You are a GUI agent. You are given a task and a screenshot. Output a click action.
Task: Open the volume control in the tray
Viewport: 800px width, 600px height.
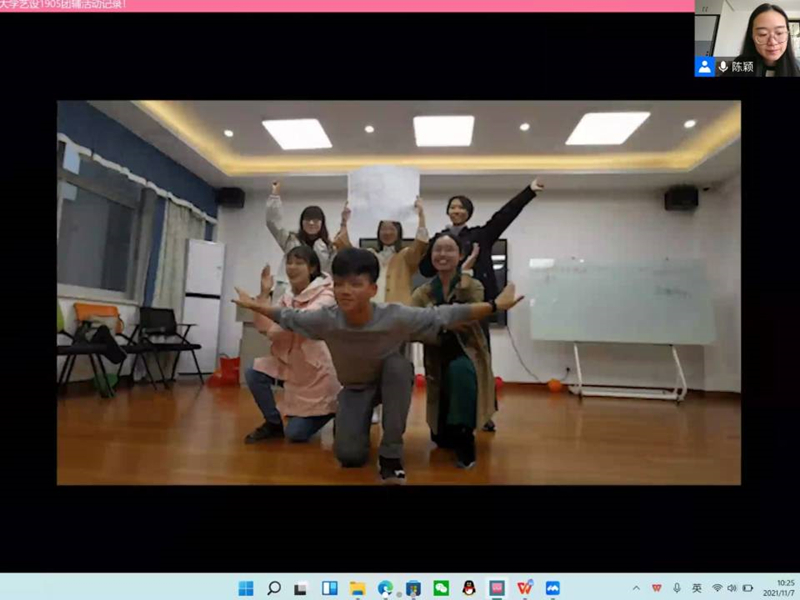click(732, 588)
